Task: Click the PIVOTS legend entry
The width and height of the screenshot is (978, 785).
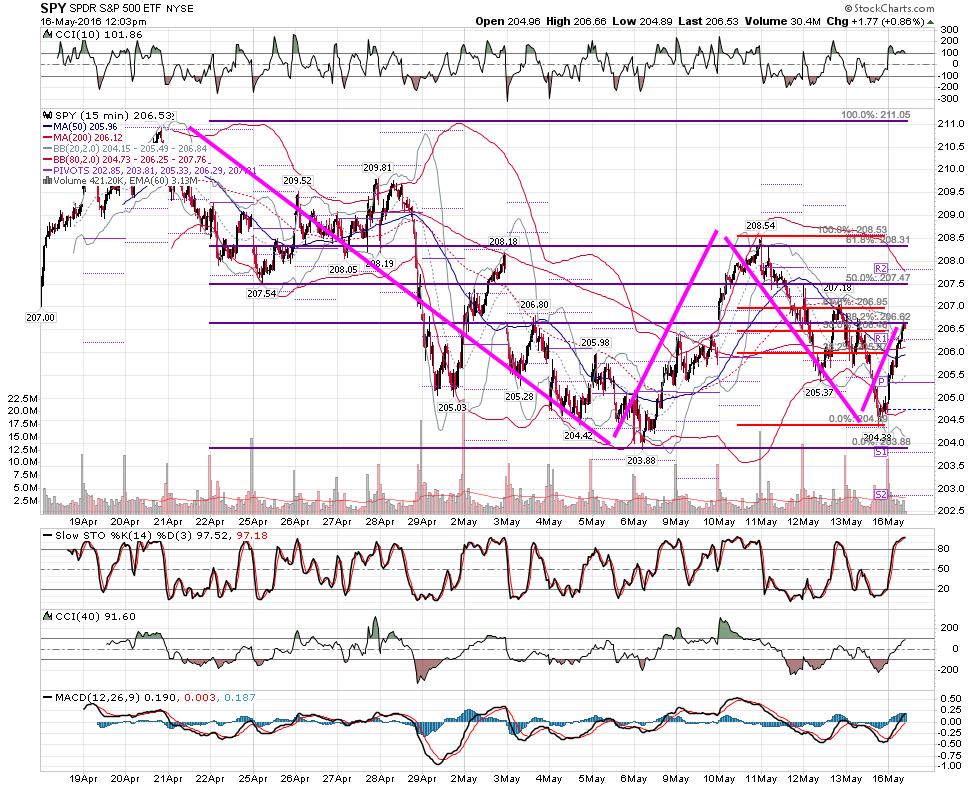Action: coord(155,170)
